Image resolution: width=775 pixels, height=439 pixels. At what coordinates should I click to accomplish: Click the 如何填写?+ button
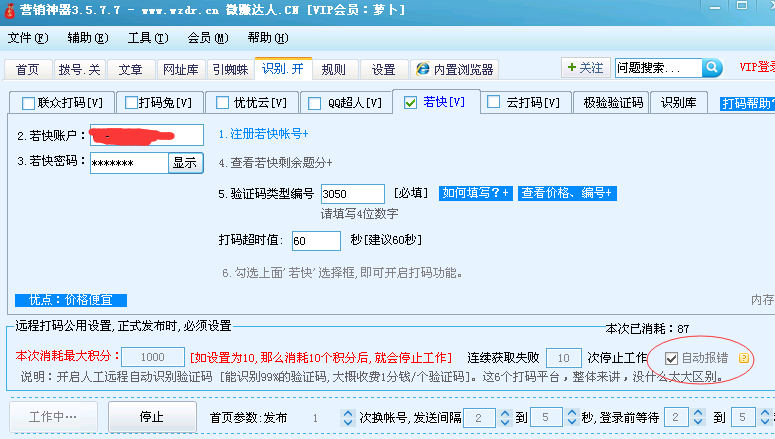point(475,193)
